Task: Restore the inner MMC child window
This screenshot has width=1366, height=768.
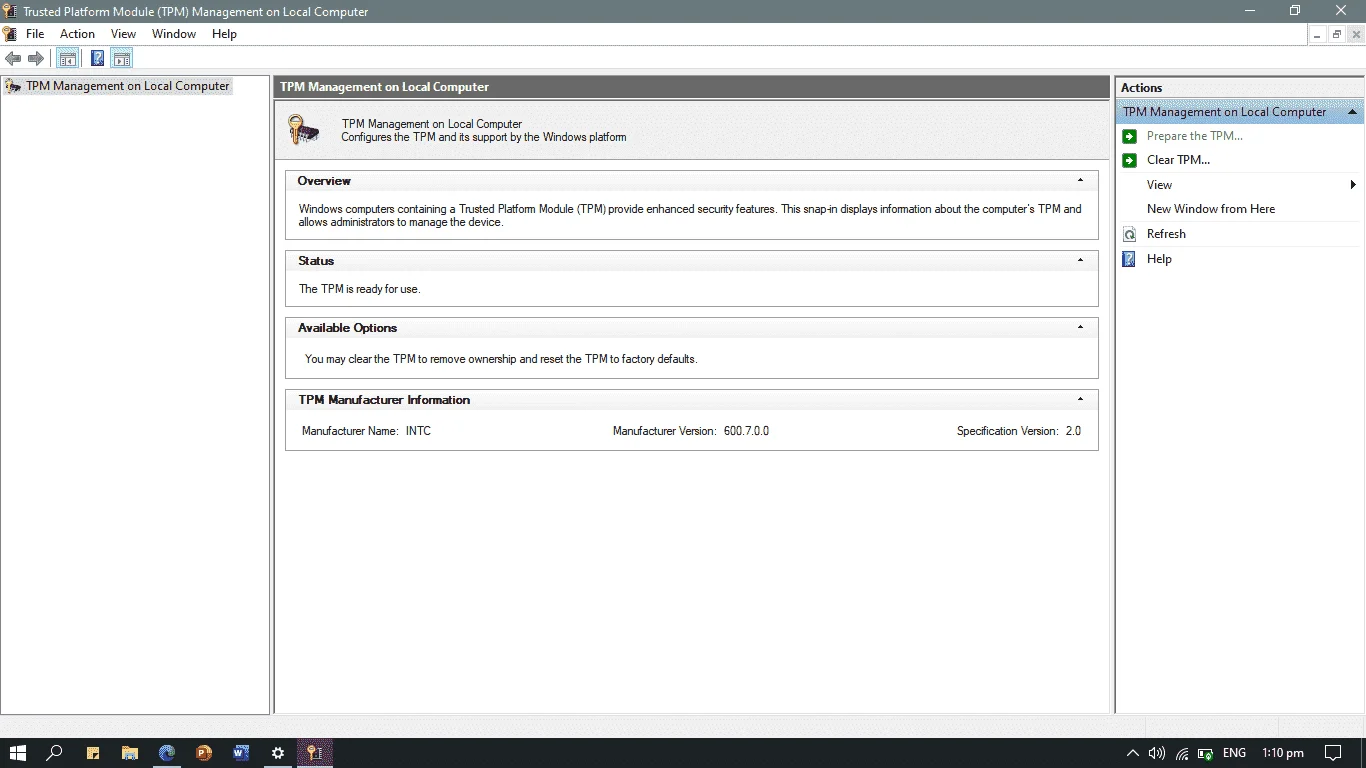Action: pos(1337,34)
